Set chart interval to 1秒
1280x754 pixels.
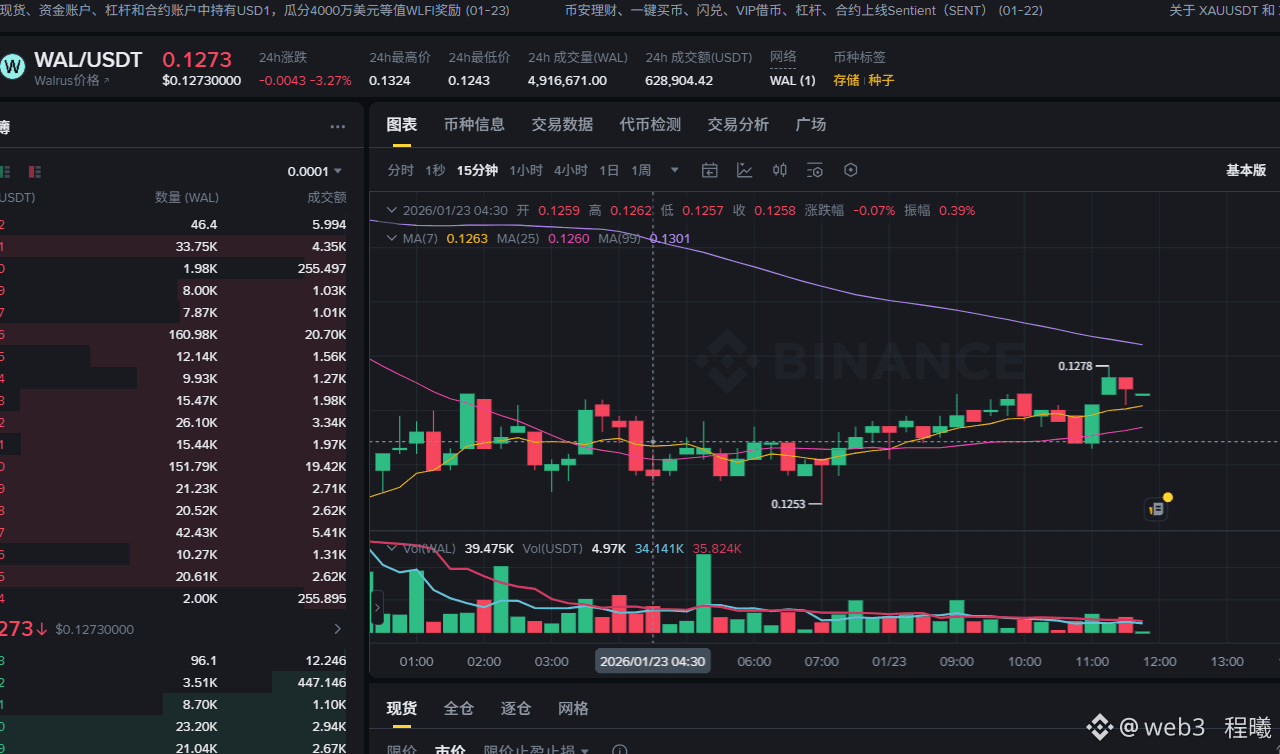(x=435, y=170)
